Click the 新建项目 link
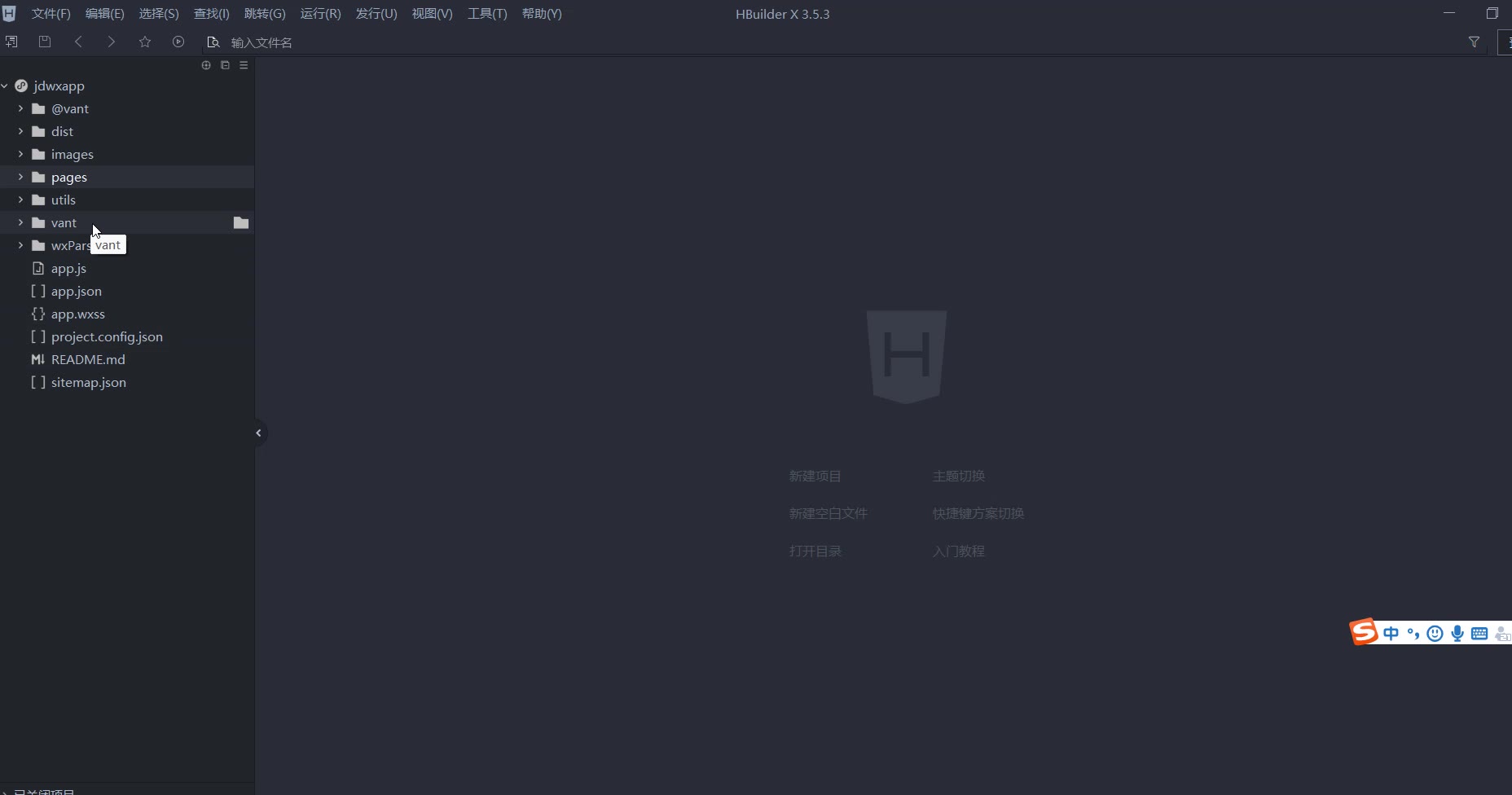Image resolution: width=1512 pixels, height=795 pixels. tap(815, 476)
